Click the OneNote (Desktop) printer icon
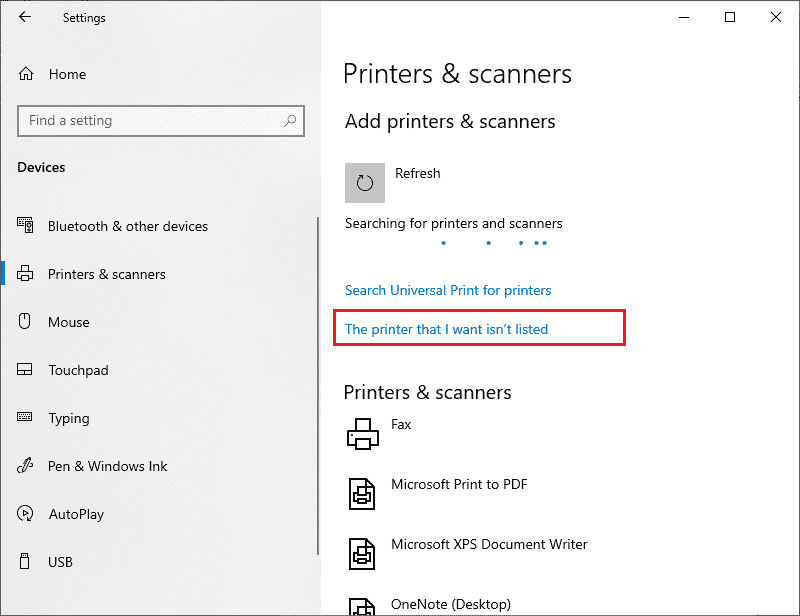 (362, 606)
